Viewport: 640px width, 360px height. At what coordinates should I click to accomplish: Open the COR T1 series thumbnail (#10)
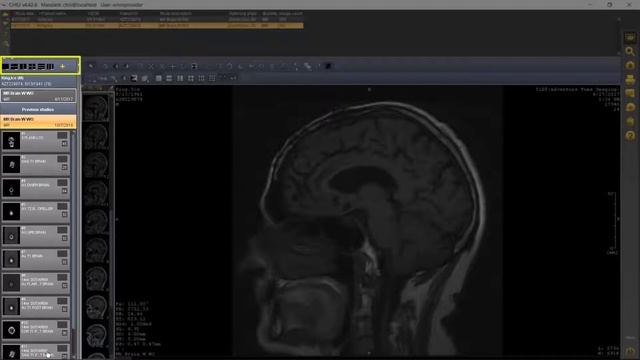pos(11,330)
